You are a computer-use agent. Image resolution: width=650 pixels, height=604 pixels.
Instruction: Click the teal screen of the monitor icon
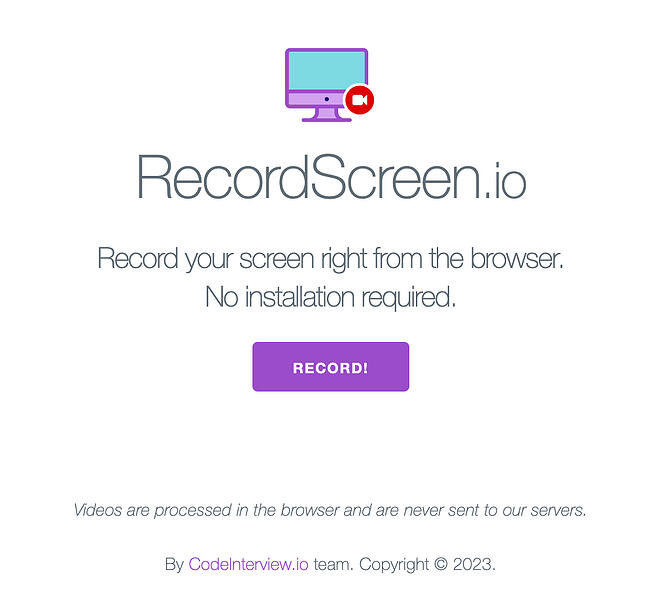[327, 71]
